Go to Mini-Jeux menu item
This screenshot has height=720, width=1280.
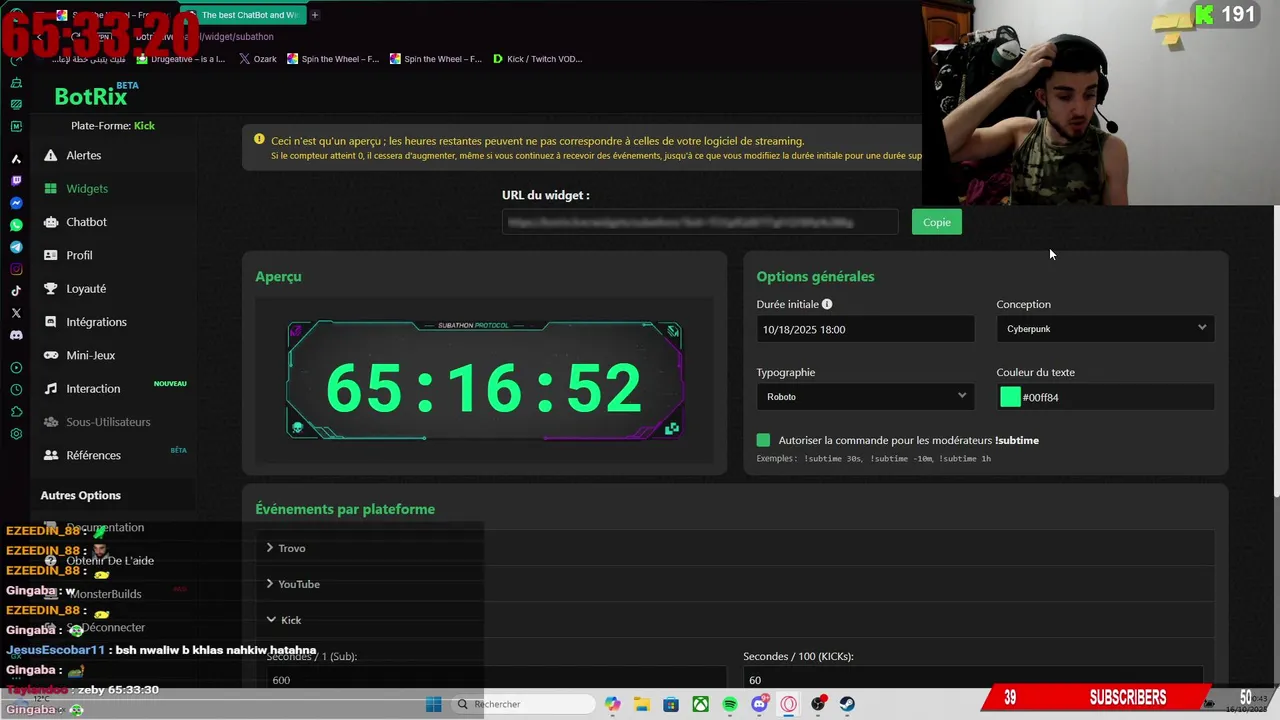coord(91,355)
